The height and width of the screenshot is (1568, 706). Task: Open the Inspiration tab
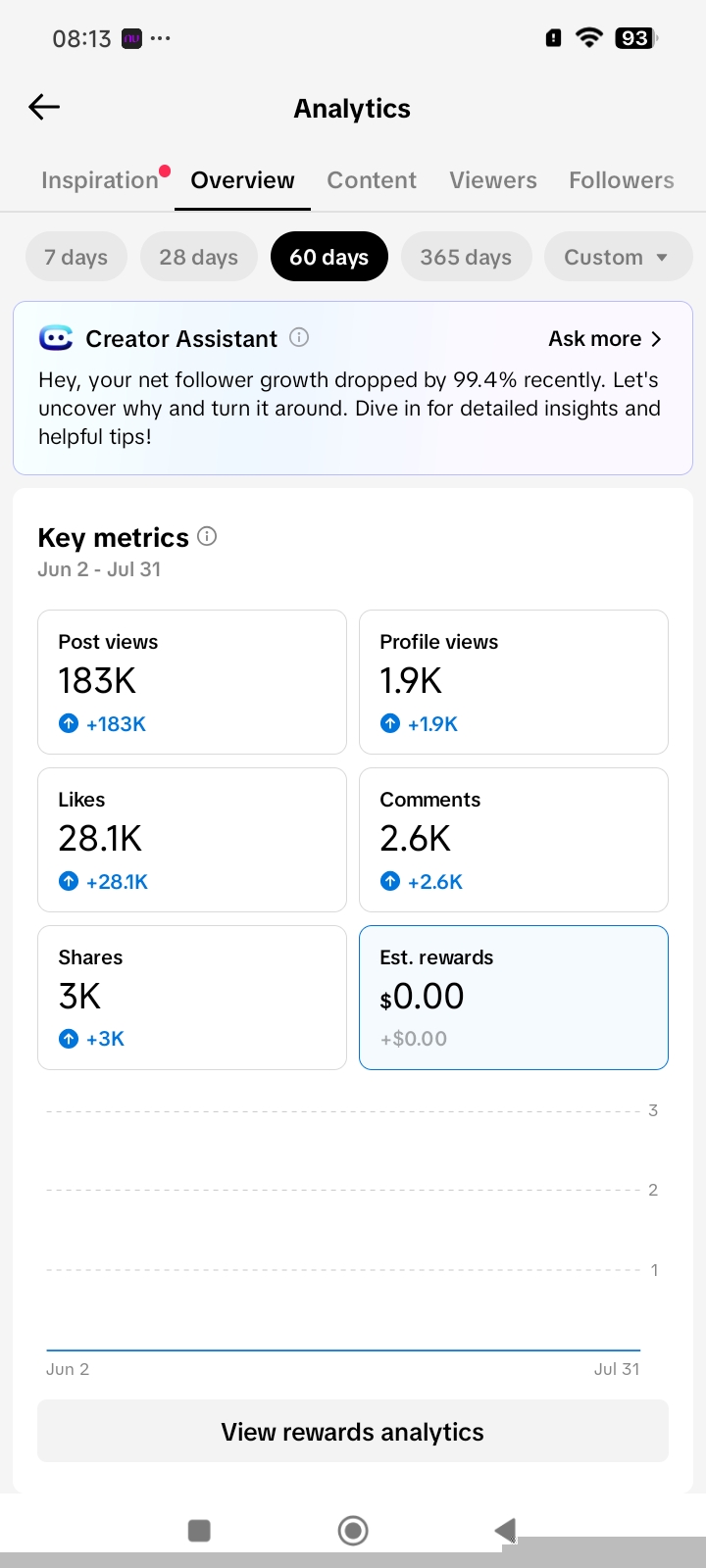pos(100,180)
